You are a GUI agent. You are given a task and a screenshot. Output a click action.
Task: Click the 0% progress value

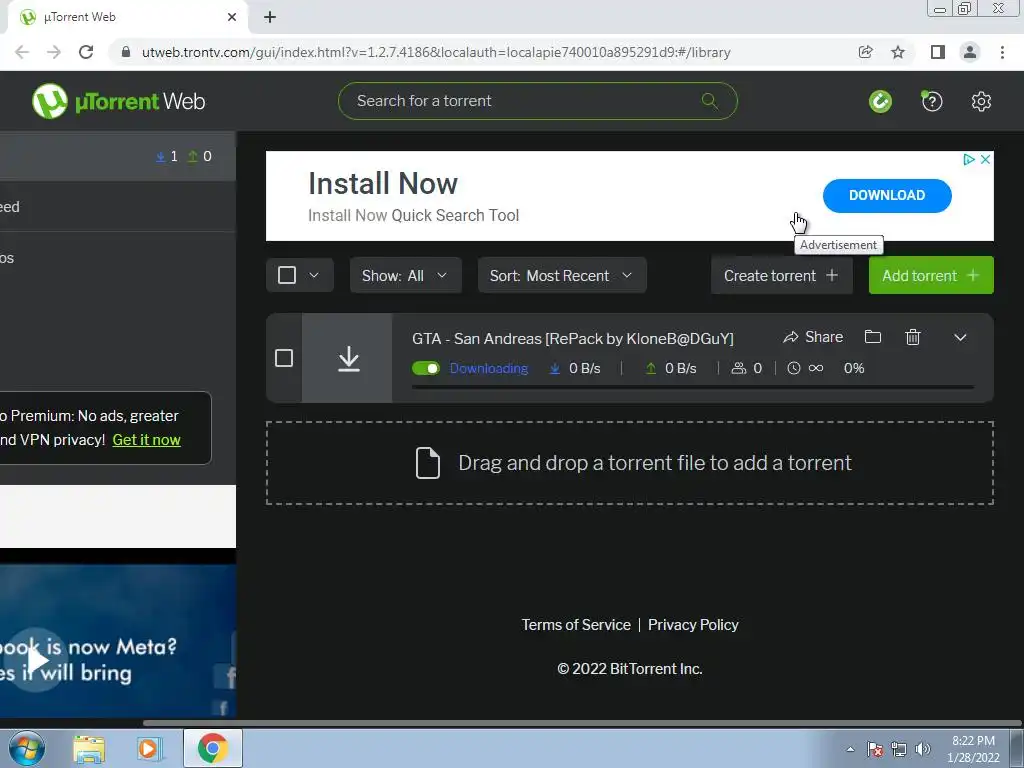click(854, 368)
